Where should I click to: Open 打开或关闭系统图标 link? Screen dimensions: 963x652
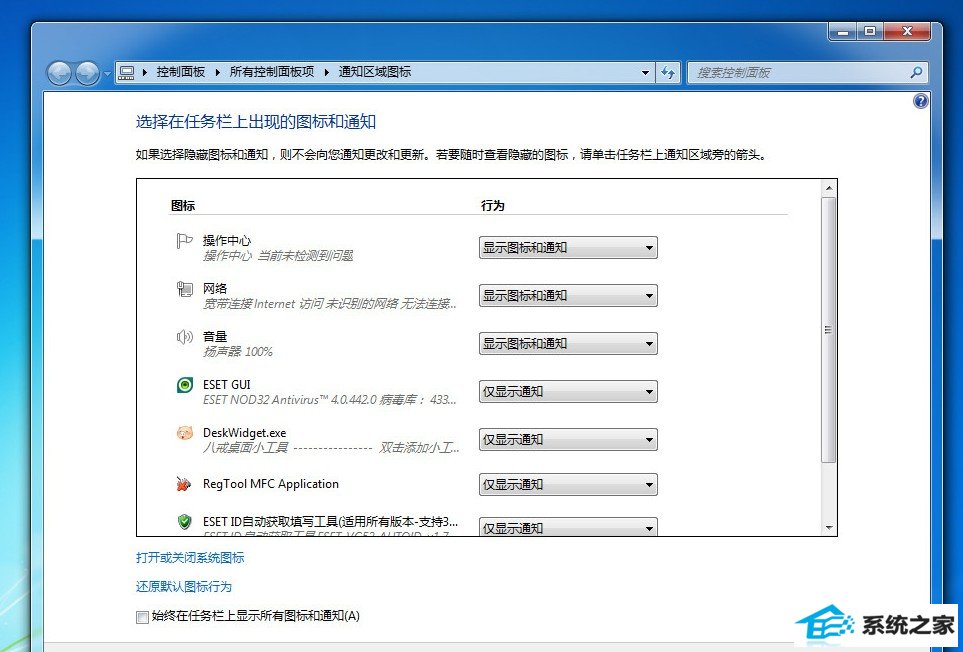pos(190,557)
